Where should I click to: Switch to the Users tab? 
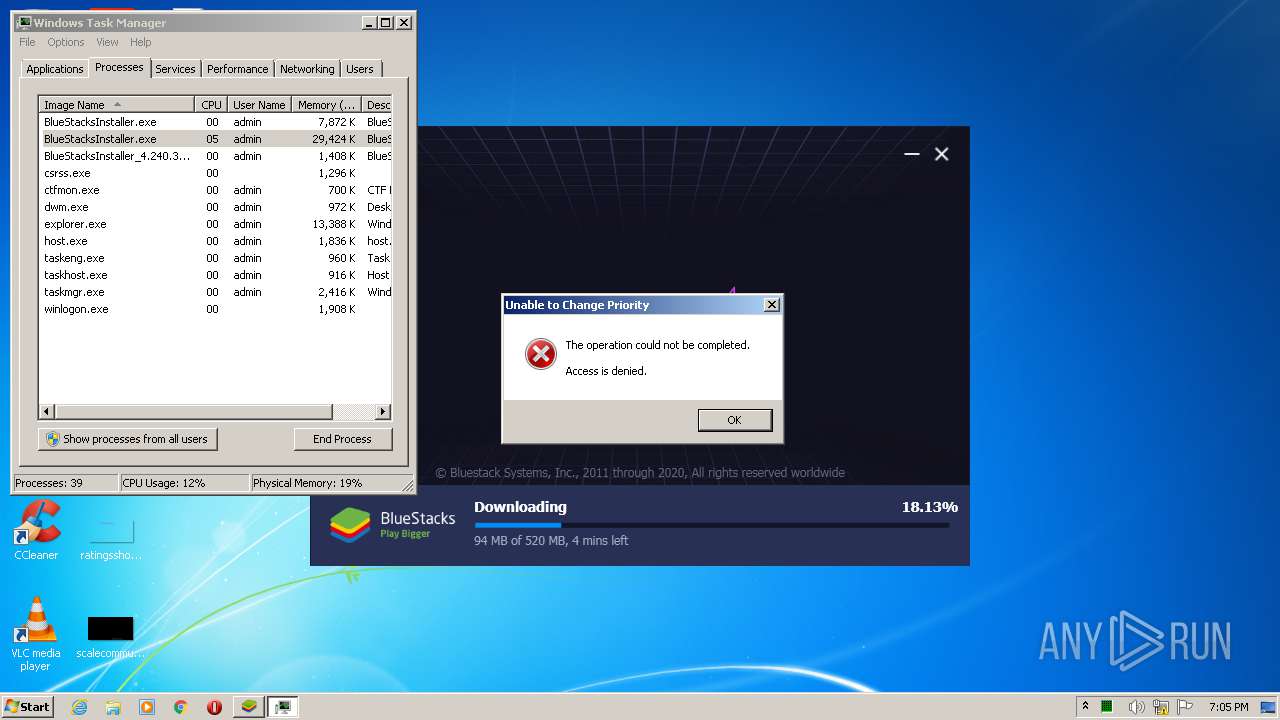pos(360,69)
